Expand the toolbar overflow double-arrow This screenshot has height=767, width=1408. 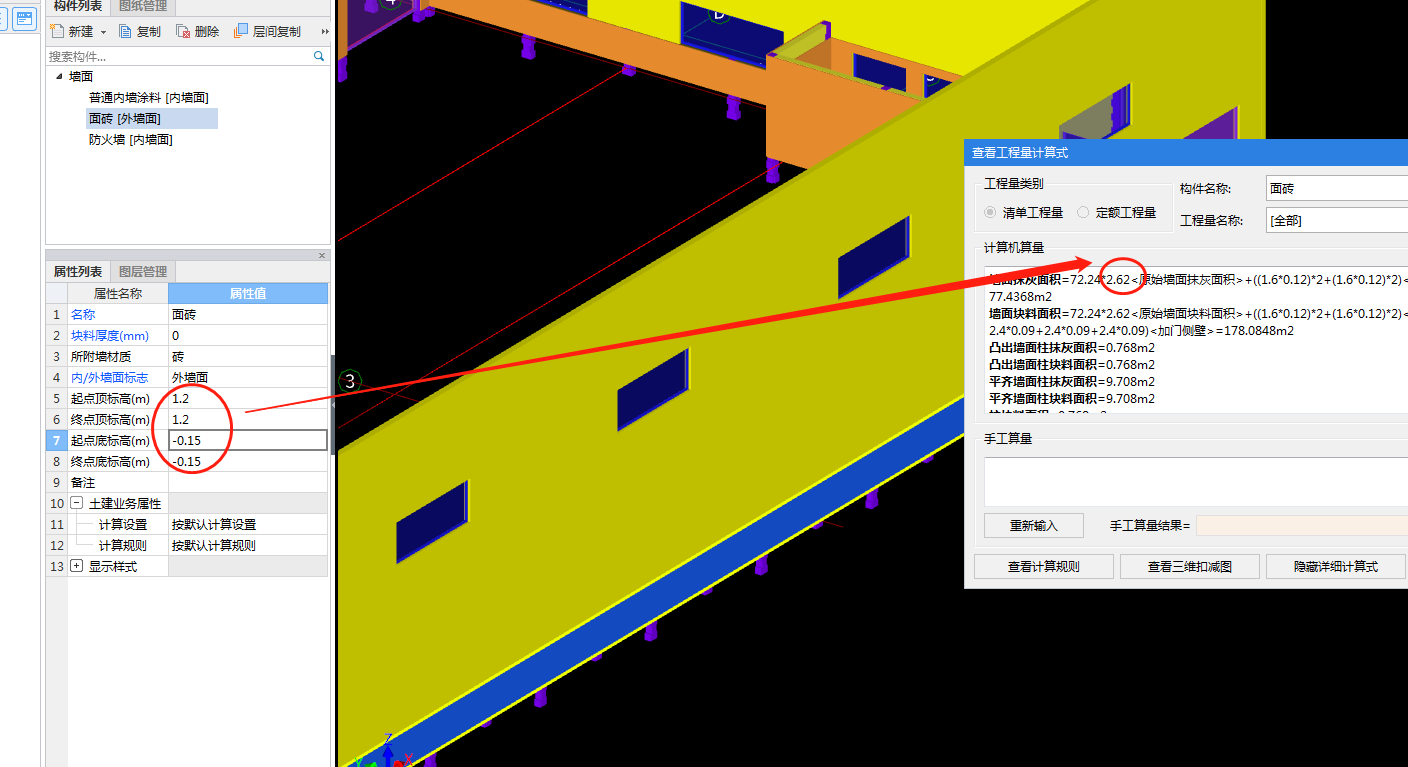click(x=324, y=32)
